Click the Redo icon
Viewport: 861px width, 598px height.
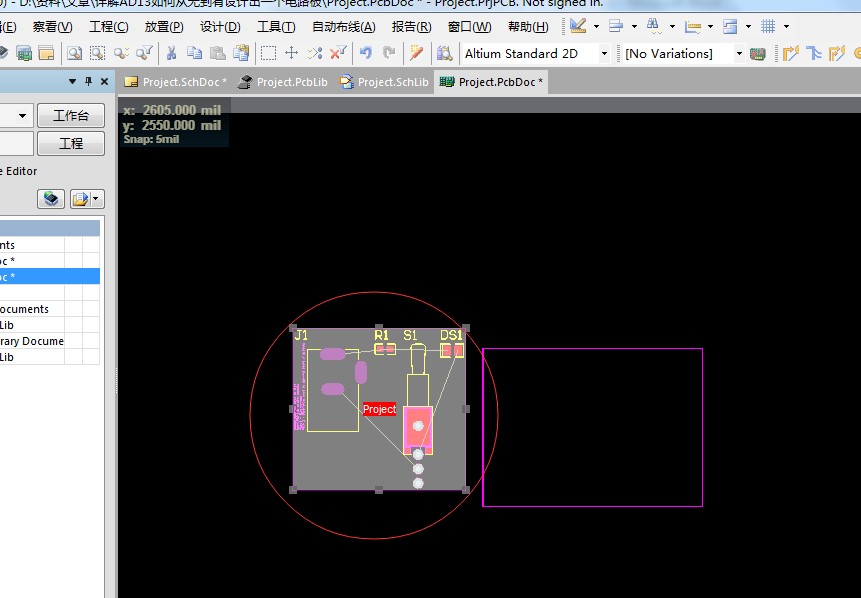[x=389, y=54]
